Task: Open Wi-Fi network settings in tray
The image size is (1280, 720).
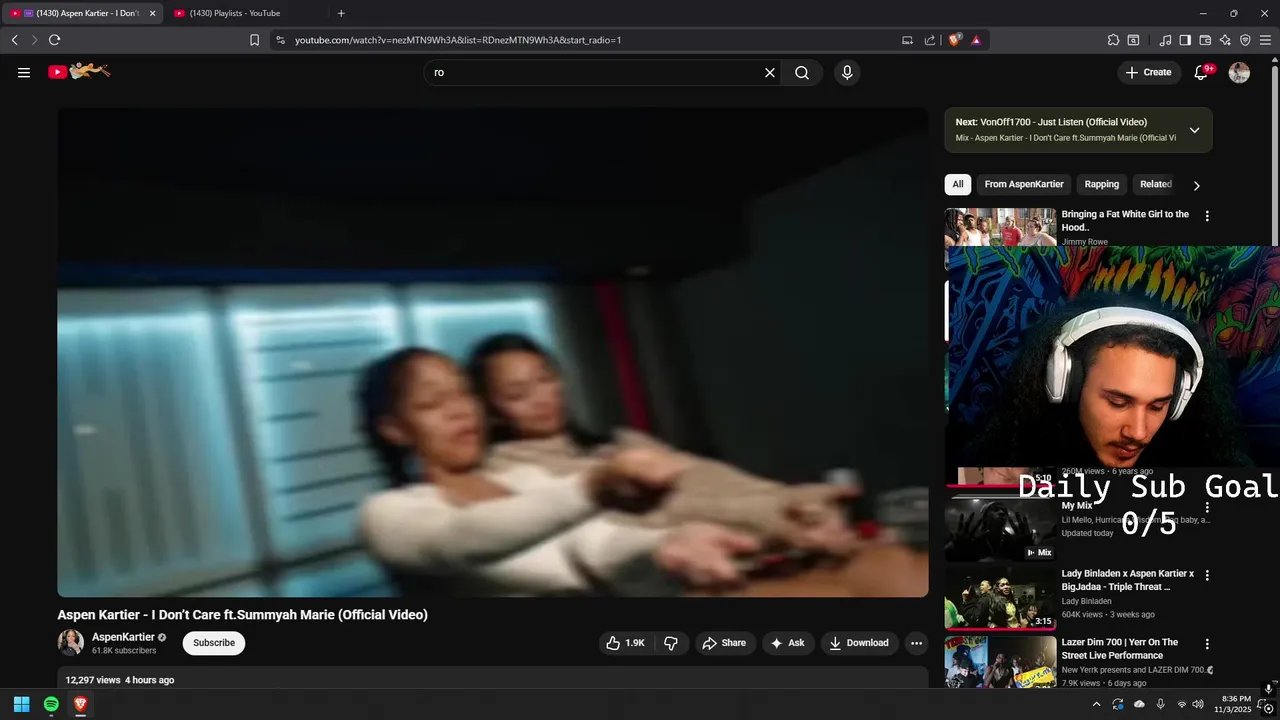Action: (1181, 704)
